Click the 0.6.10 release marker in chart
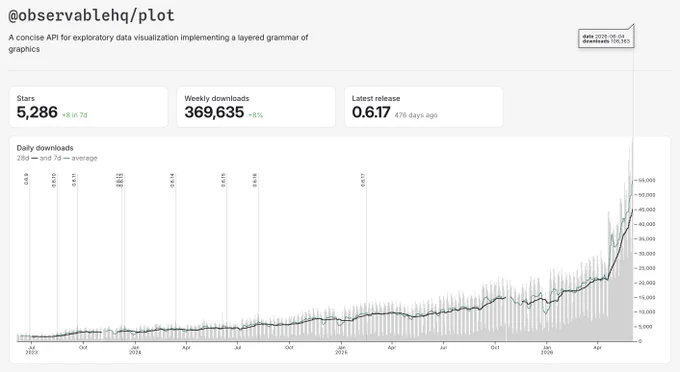This screenshot has width=680, height=372. pos(54,180)
